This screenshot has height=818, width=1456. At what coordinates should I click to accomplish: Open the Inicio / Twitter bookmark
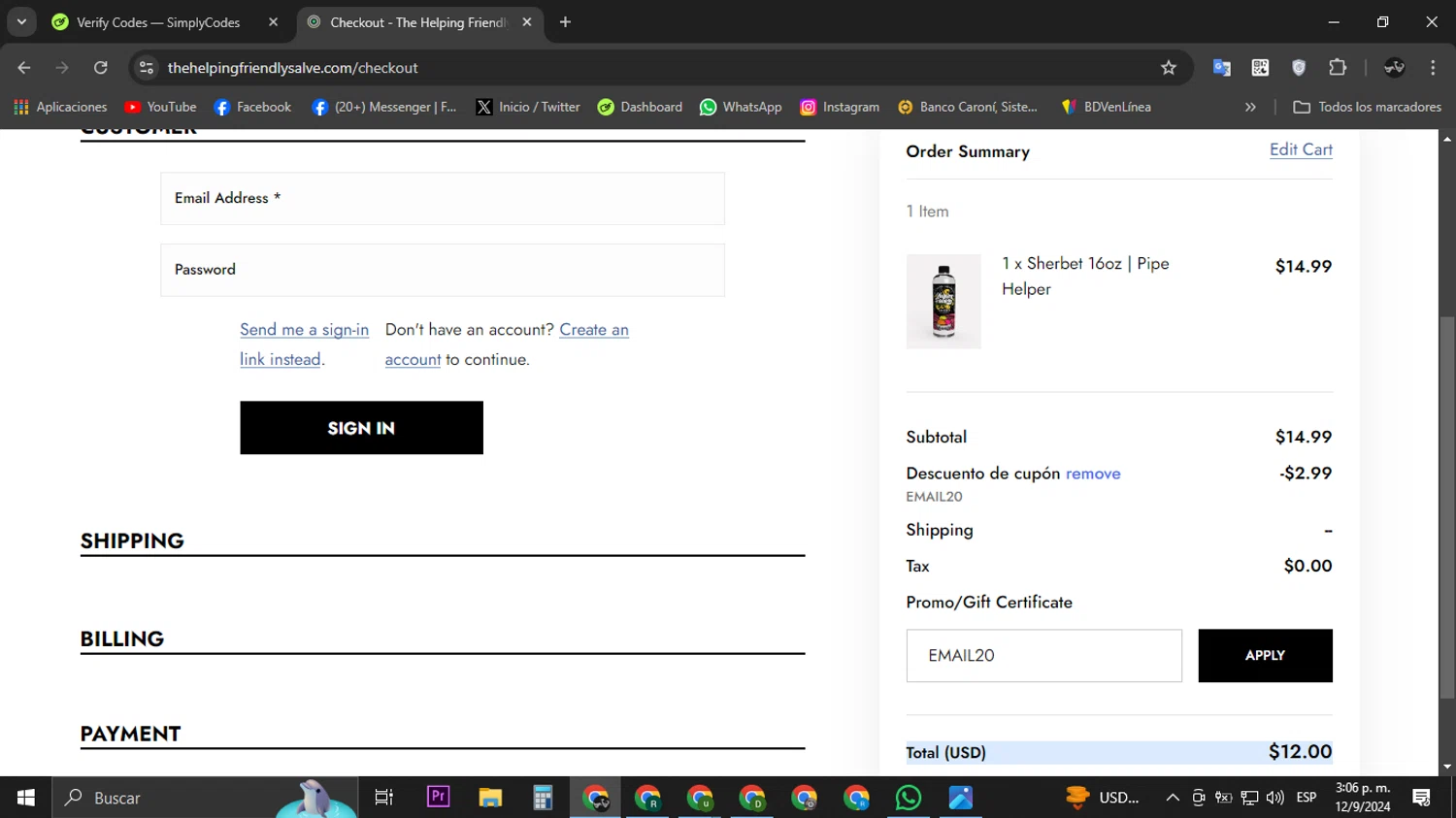(x=528, y=107)
